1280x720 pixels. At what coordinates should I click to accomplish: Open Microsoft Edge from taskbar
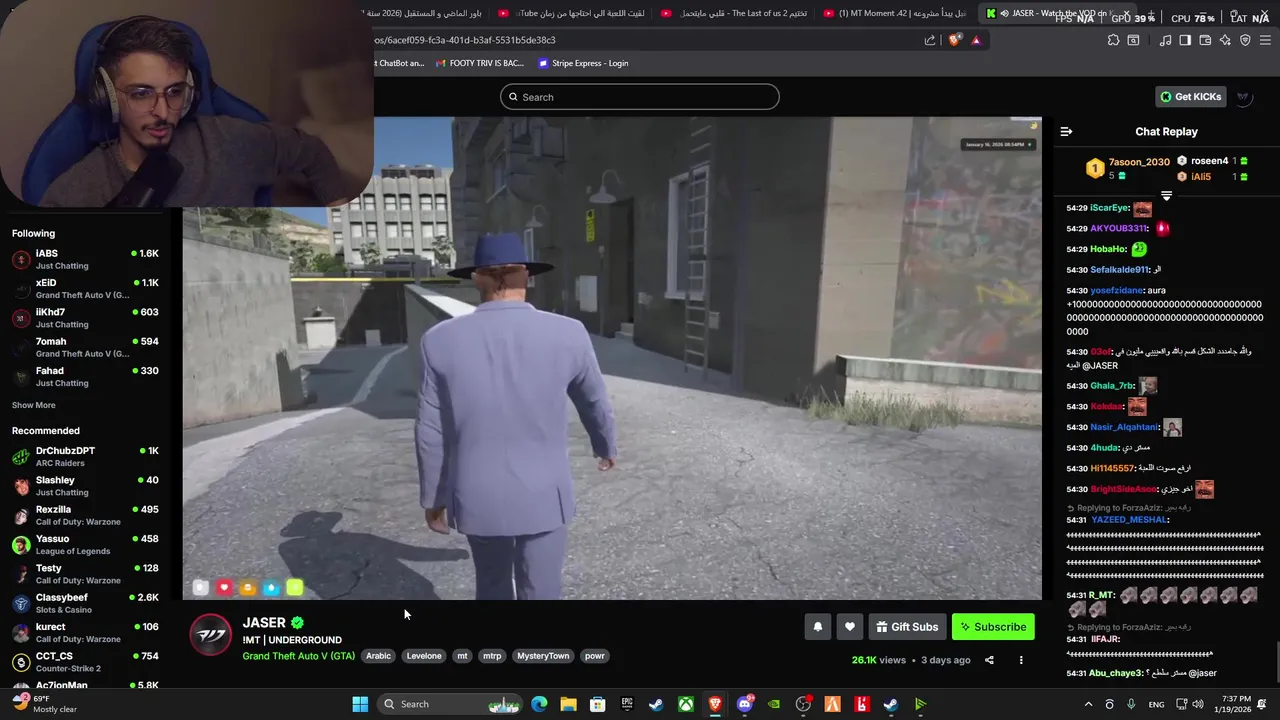(539, 704)
